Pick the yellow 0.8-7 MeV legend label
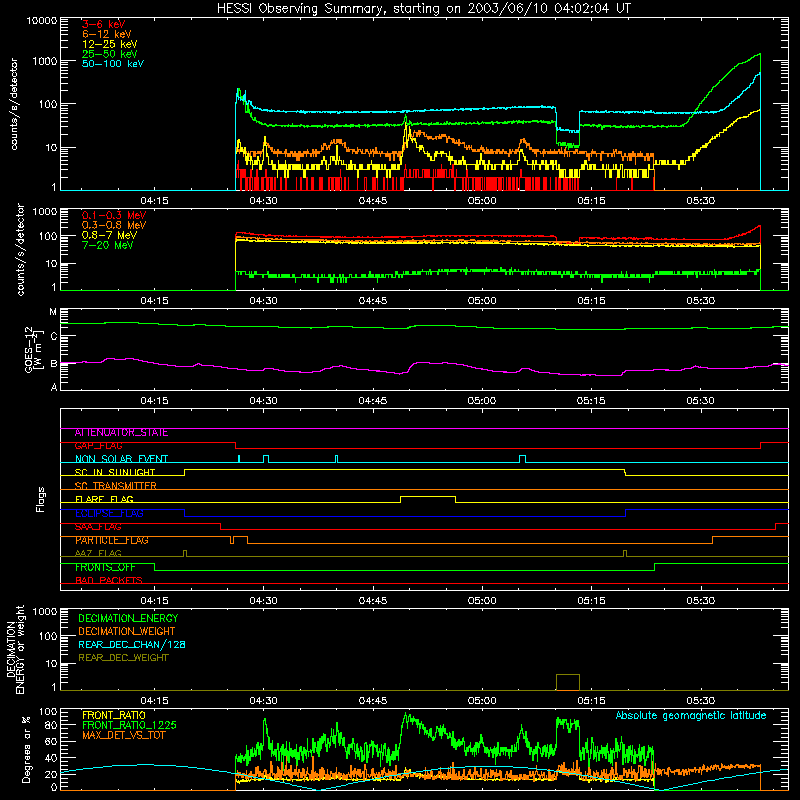The height and width of the screenshot is (800, 800). [109, 235]
